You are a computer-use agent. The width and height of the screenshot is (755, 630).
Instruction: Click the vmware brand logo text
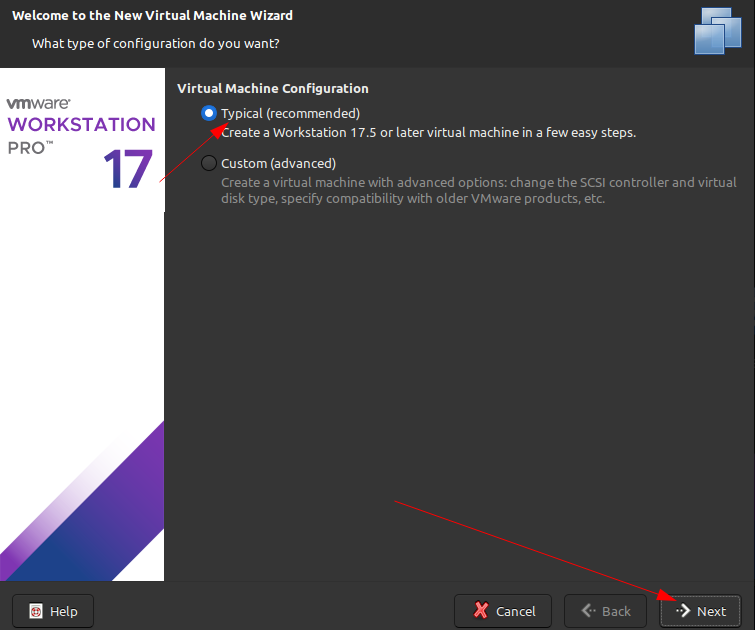[x=37, y=103]
